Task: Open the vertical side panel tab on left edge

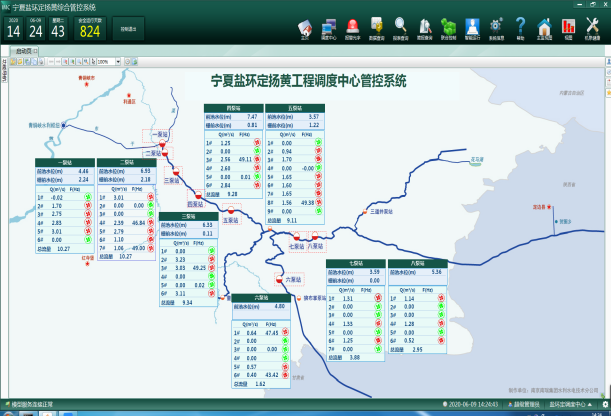Action: pyautogui.click(x=4, y=71)
